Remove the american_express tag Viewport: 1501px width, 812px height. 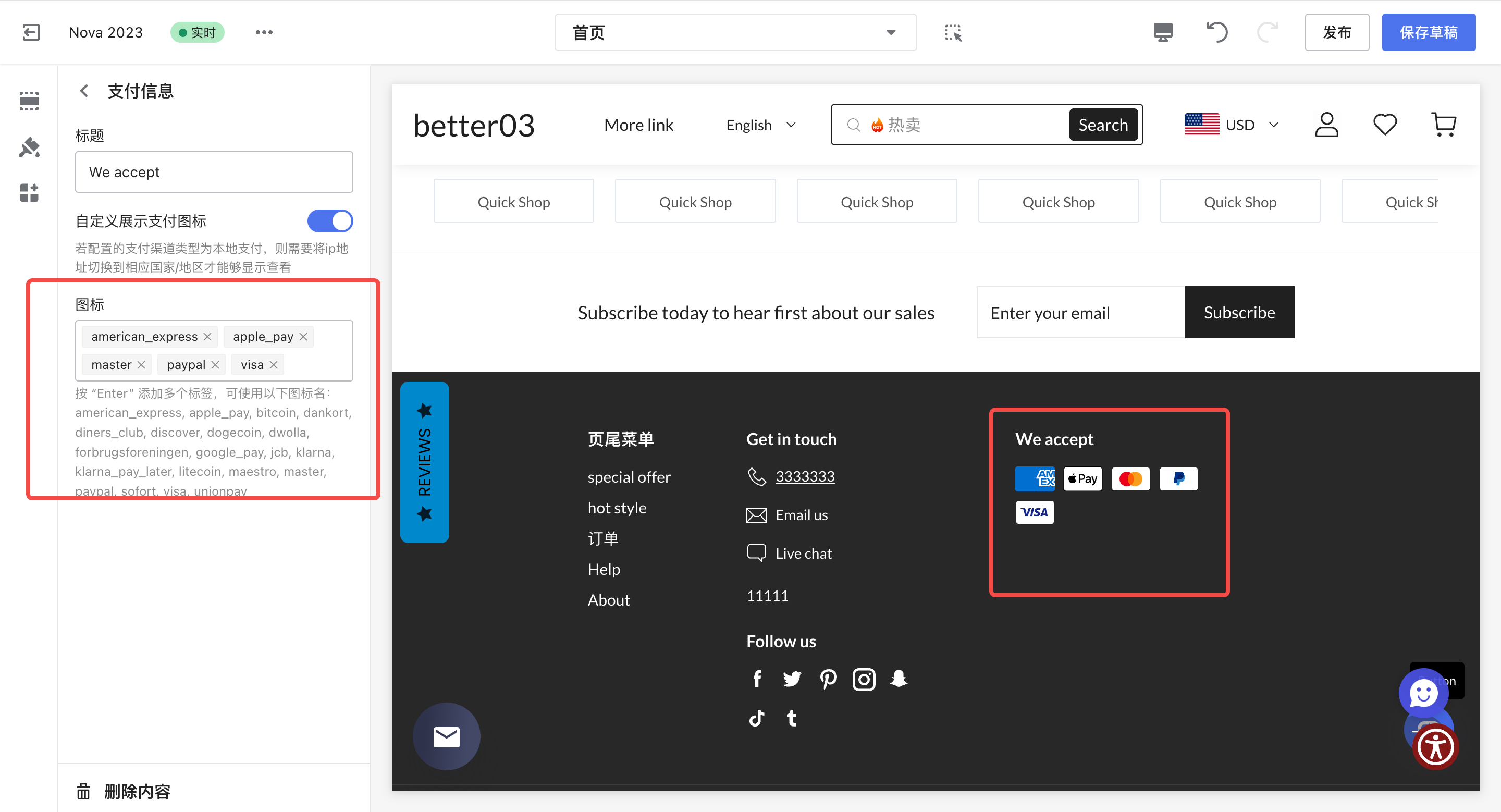tap(207, 337)
